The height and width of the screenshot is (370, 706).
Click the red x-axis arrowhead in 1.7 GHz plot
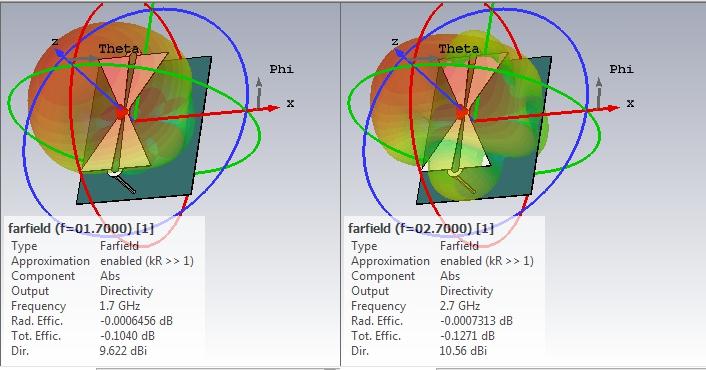272,108
